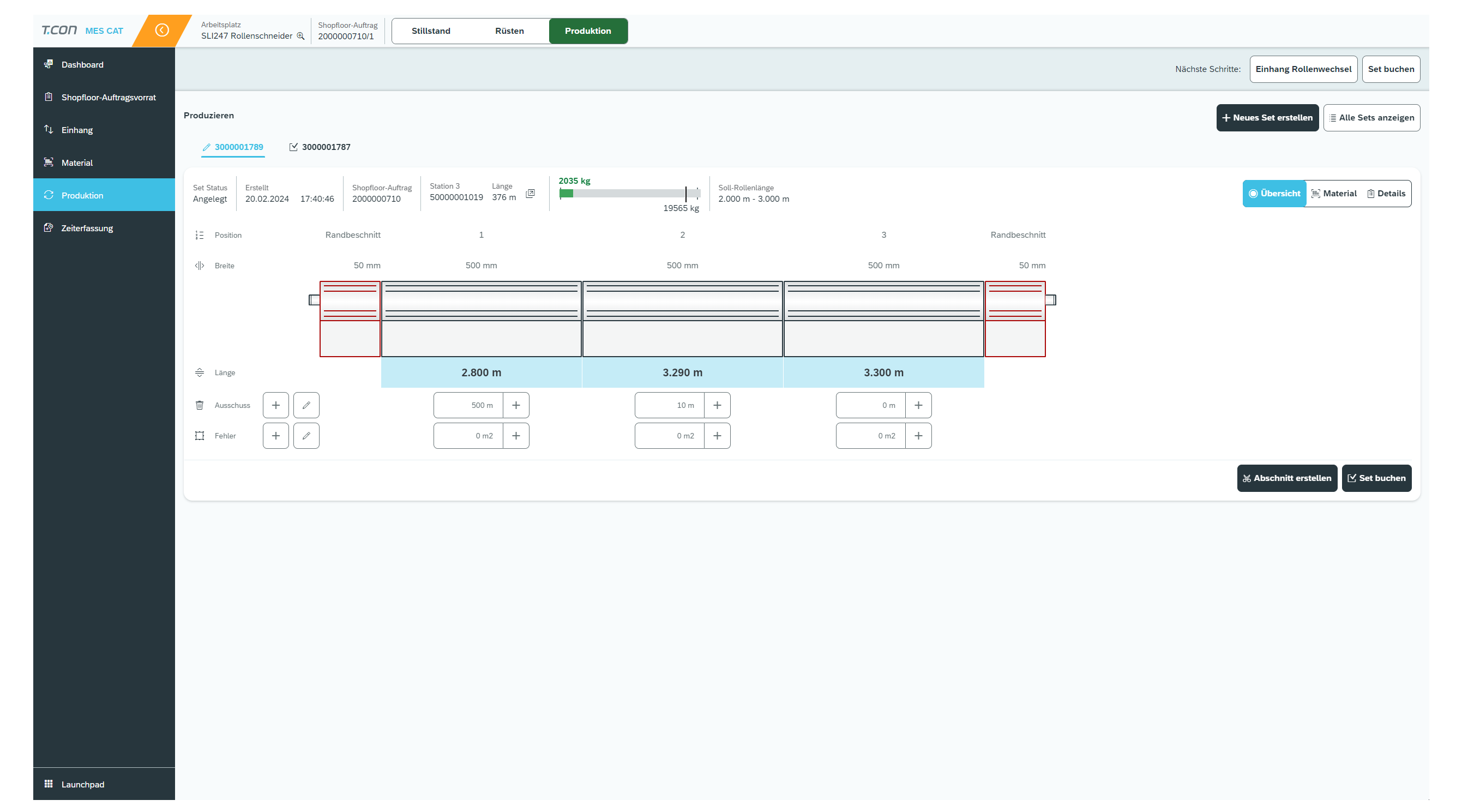Click Neues Set erstellen button

(1267, 117)
